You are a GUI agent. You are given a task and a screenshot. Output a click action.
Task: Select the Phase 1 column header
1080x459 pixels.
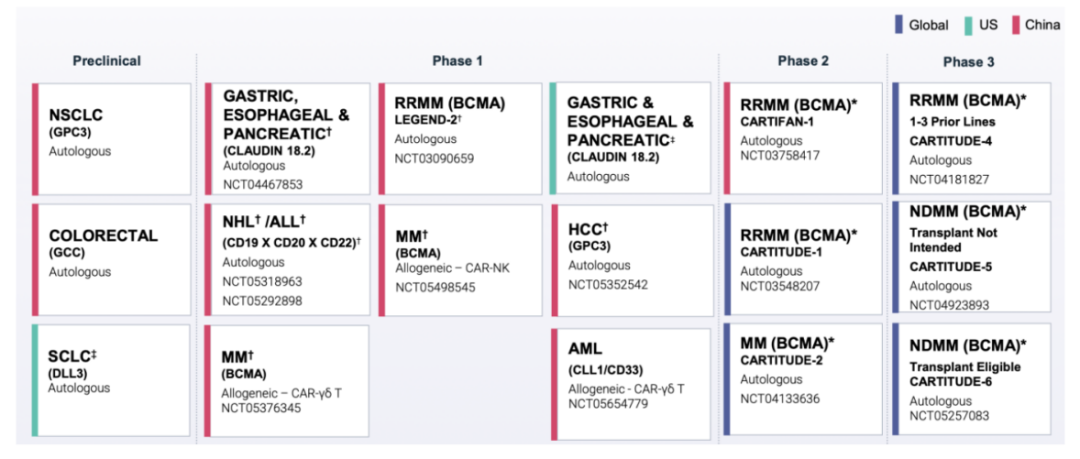[x=457, y=61]
